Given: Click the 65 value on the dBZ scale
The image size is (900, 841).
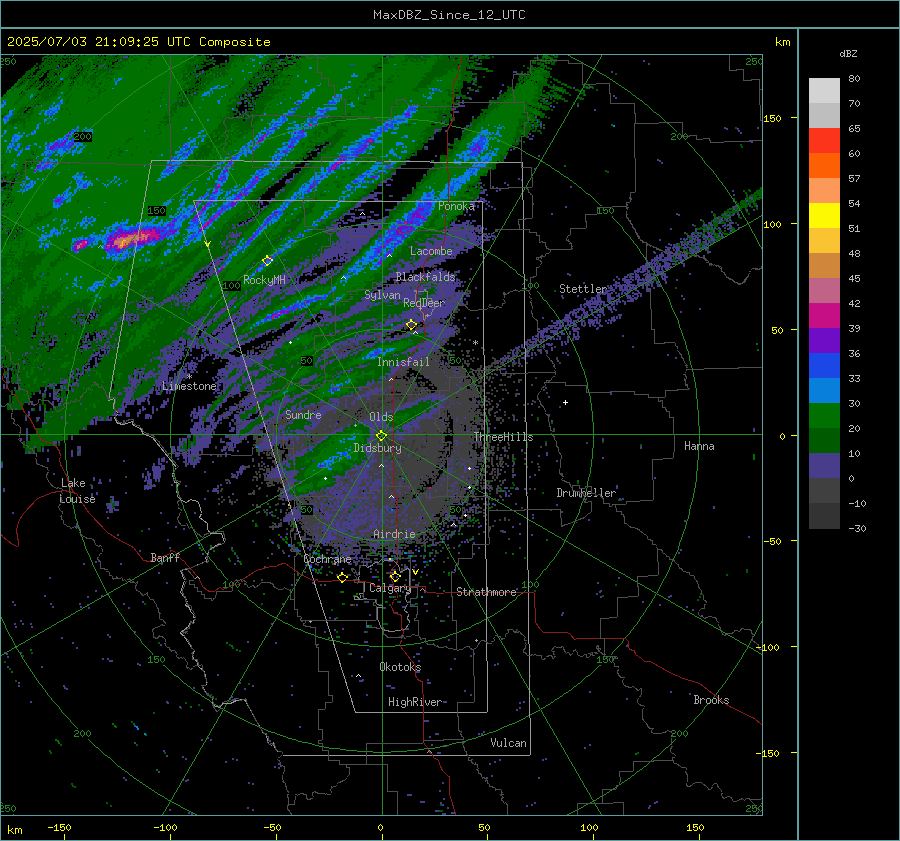Looking at the screenshot, I should point(854,129).
